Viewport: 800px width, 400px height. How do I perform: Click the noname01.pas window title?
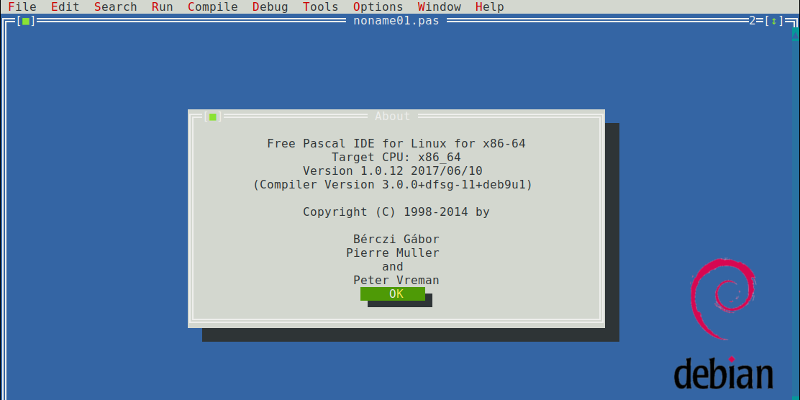pos(396,21)
